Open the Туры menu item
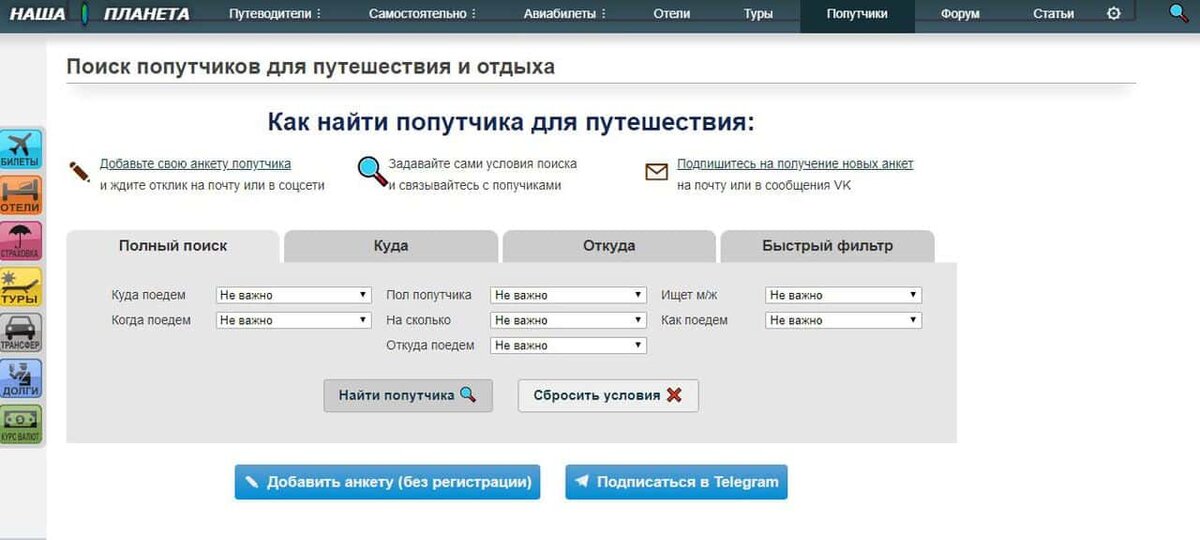This screenshot has width=1200, height=540. coord(758,14)
